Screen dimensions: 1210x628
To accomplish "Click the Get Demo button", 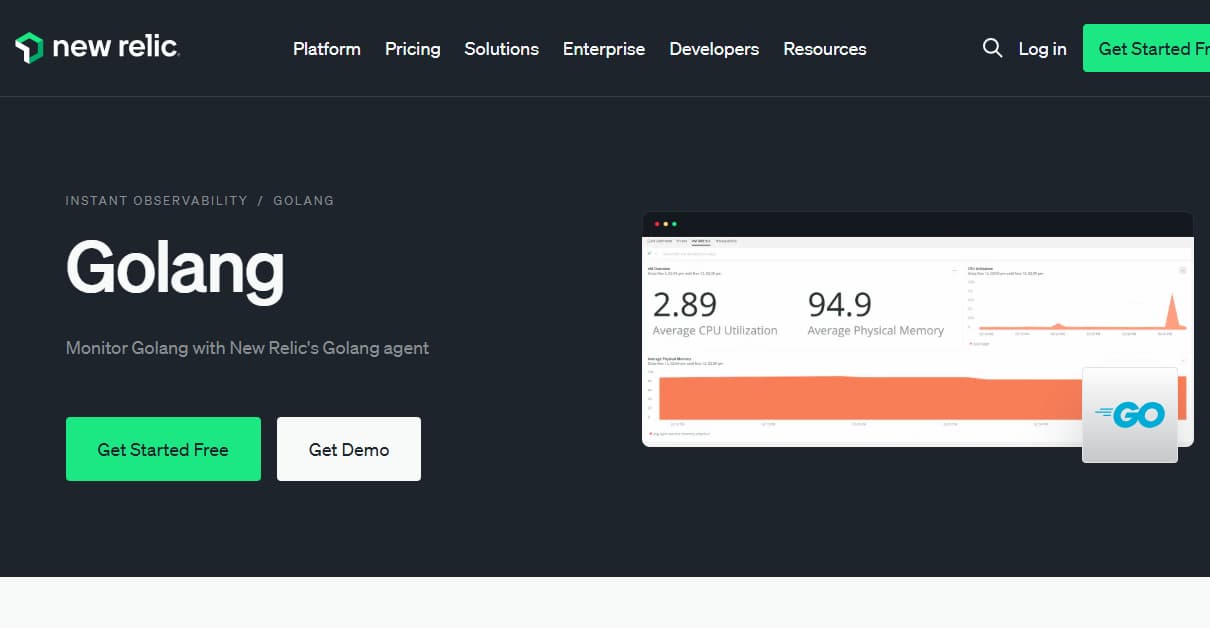I will [x=348, y=448].
